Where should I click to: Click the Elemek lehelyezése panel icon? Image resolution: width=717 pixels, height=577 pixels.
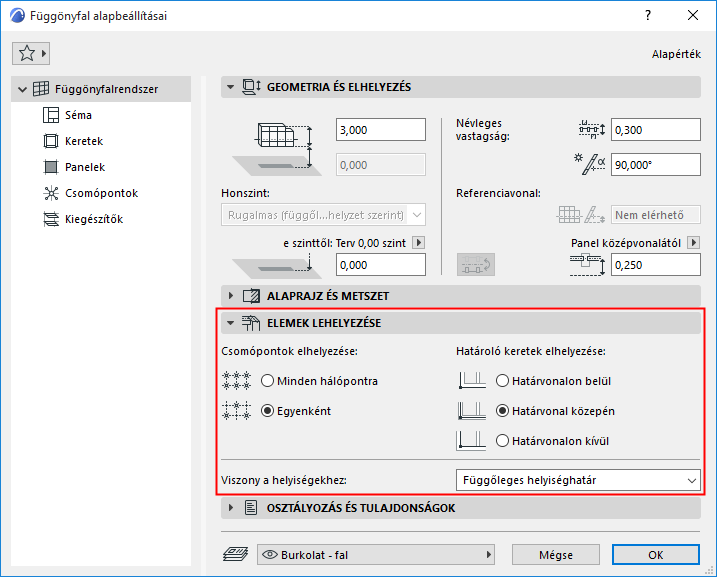[251, 323]
